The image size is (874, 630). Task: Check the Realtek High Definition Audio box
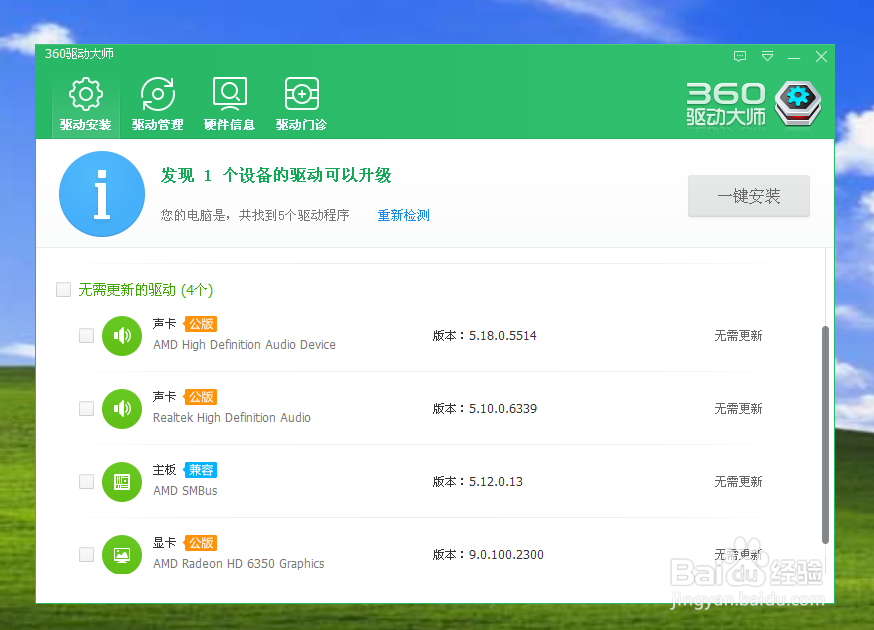point(86,409)
